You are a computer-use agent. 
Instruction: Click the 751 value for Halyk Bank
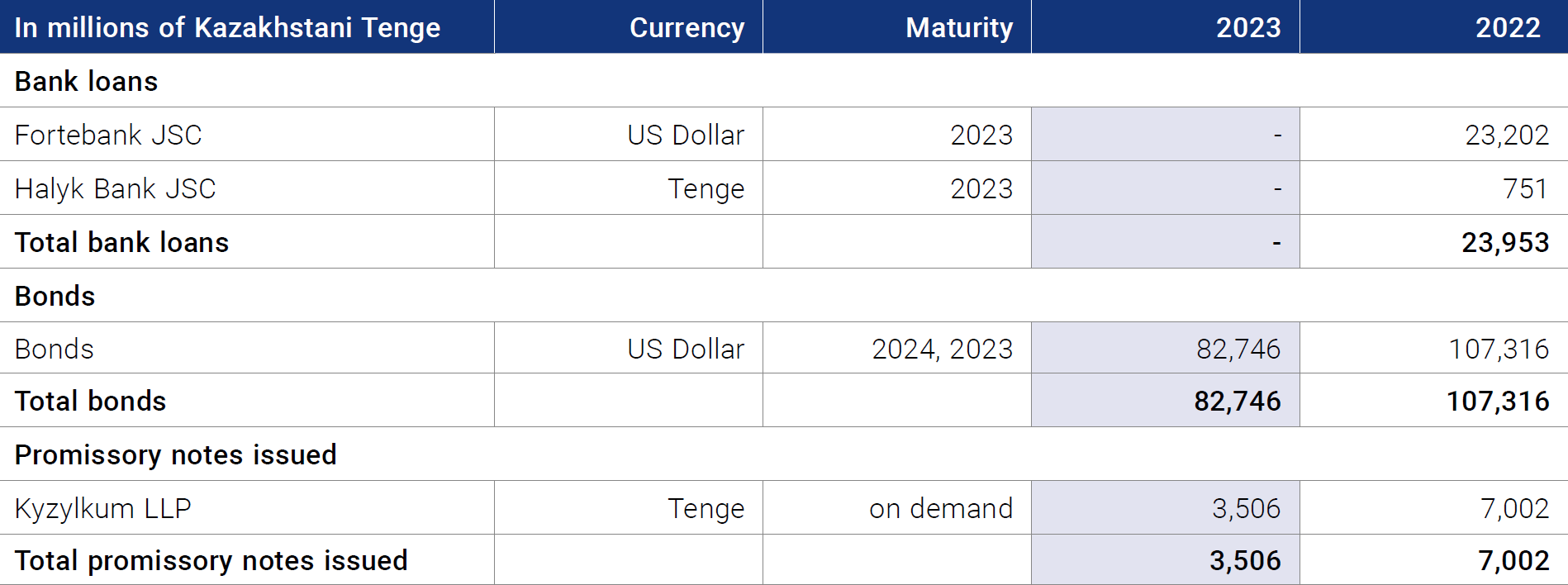1525,188
